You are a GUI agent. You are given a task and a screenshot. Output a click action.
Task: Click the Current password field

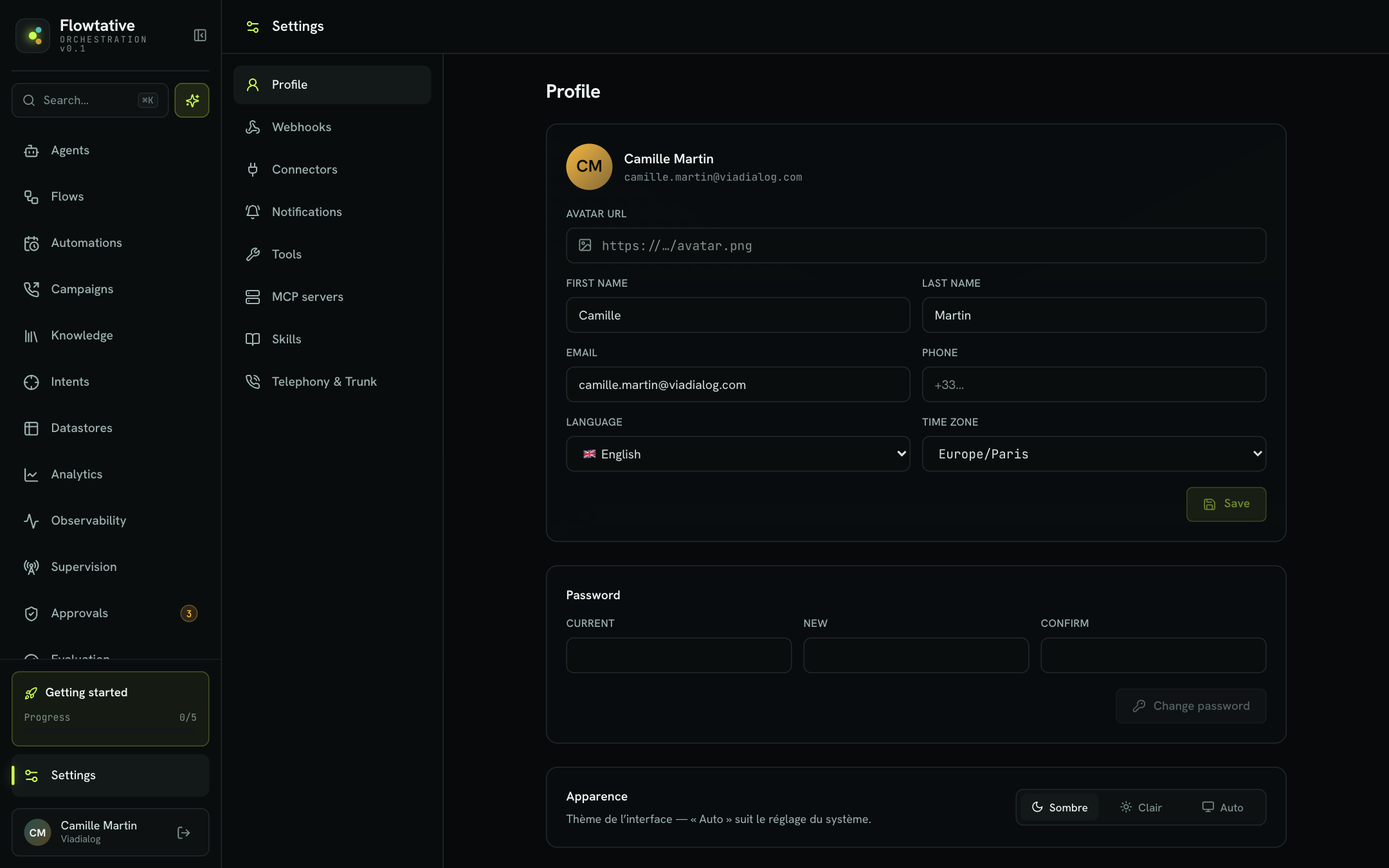pos(678,655)
